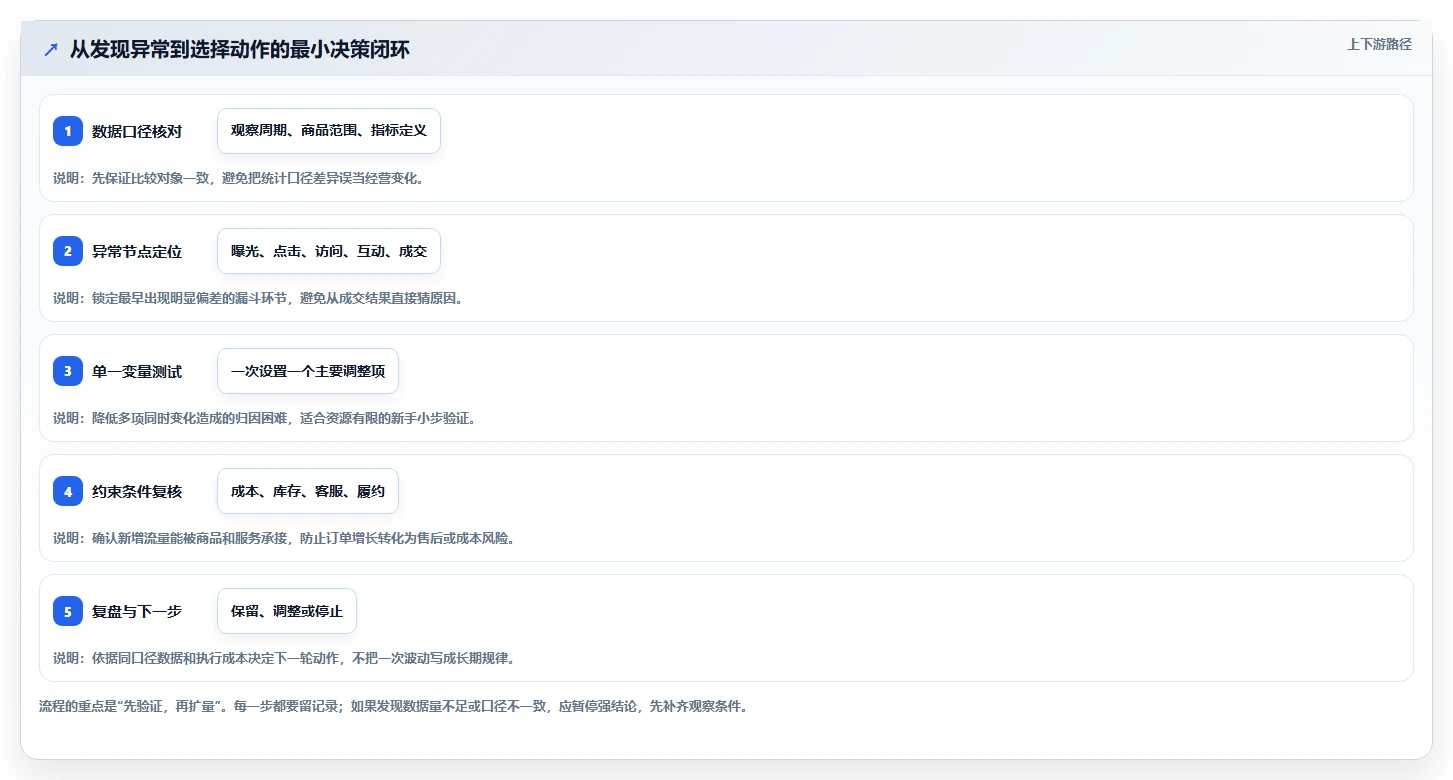Viewport: 1453px width, 780px height.
Task: Click the step label 约束条件复核
Action: click(x=137, y=492)
